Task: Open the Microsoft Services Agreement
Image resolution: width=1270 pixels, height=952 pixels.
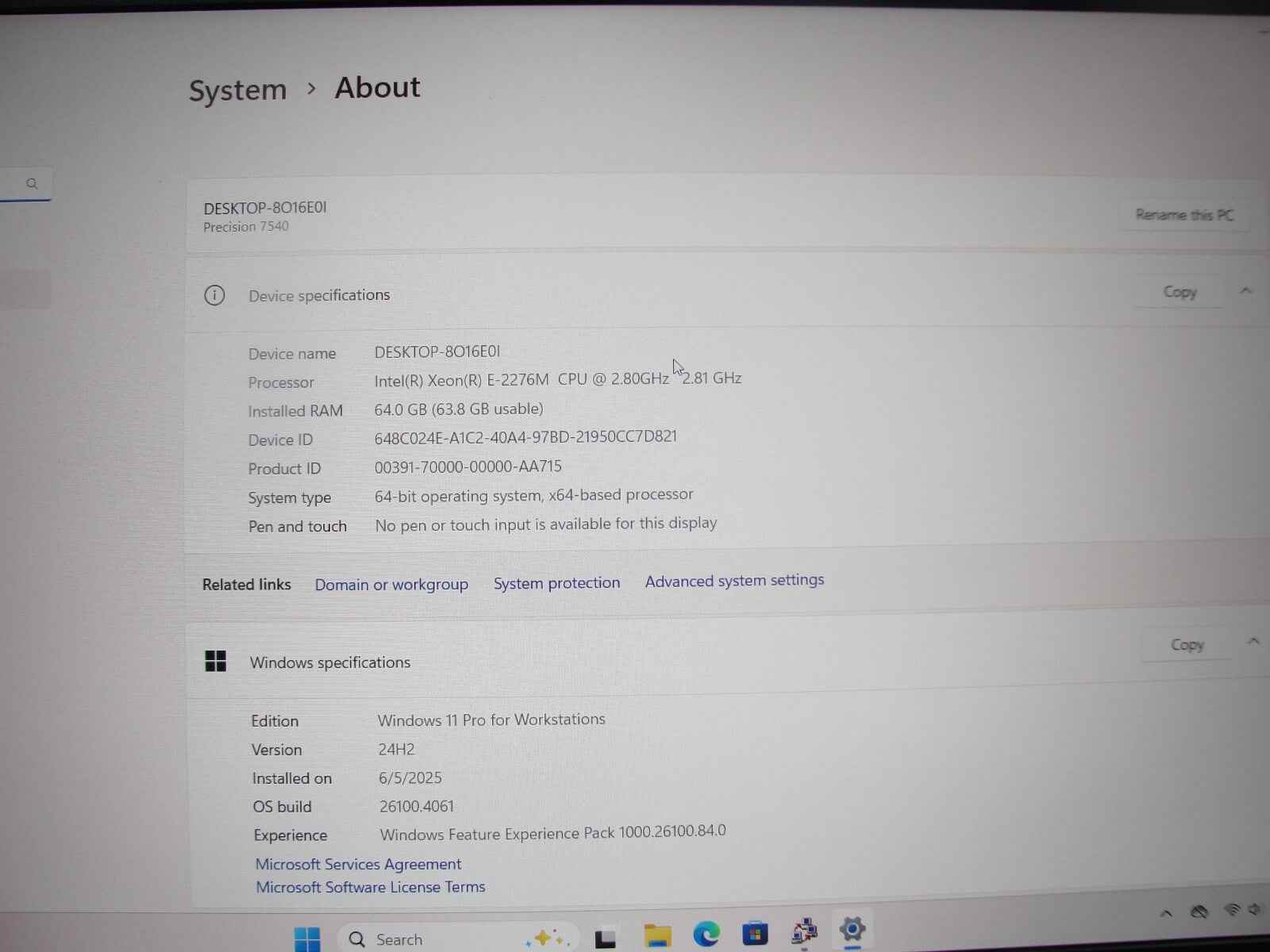Action: [x=358, y=864]
